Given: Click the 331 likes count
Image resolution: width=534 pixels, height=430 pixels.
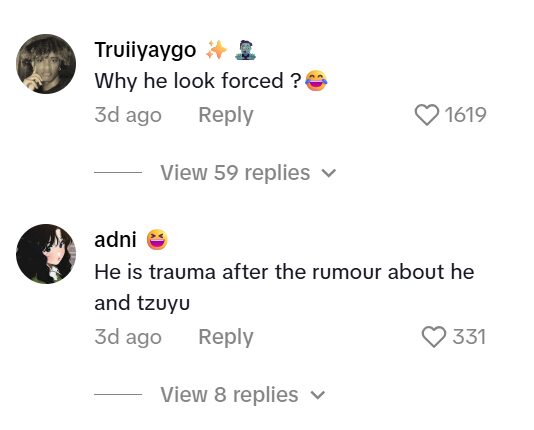Looking at the screenshot, I should (x=469, y=337).
